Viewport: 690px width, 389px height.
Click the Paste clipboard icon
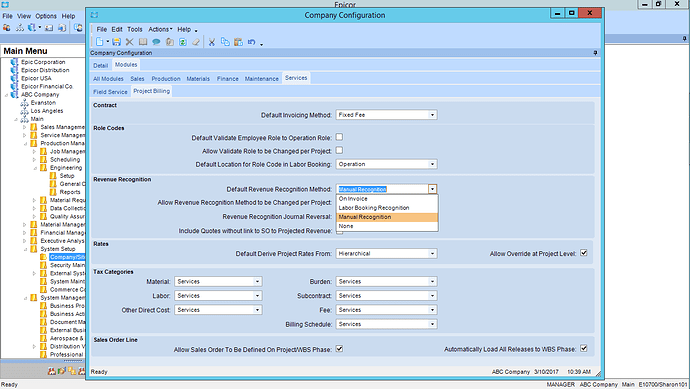pos(239,42)
